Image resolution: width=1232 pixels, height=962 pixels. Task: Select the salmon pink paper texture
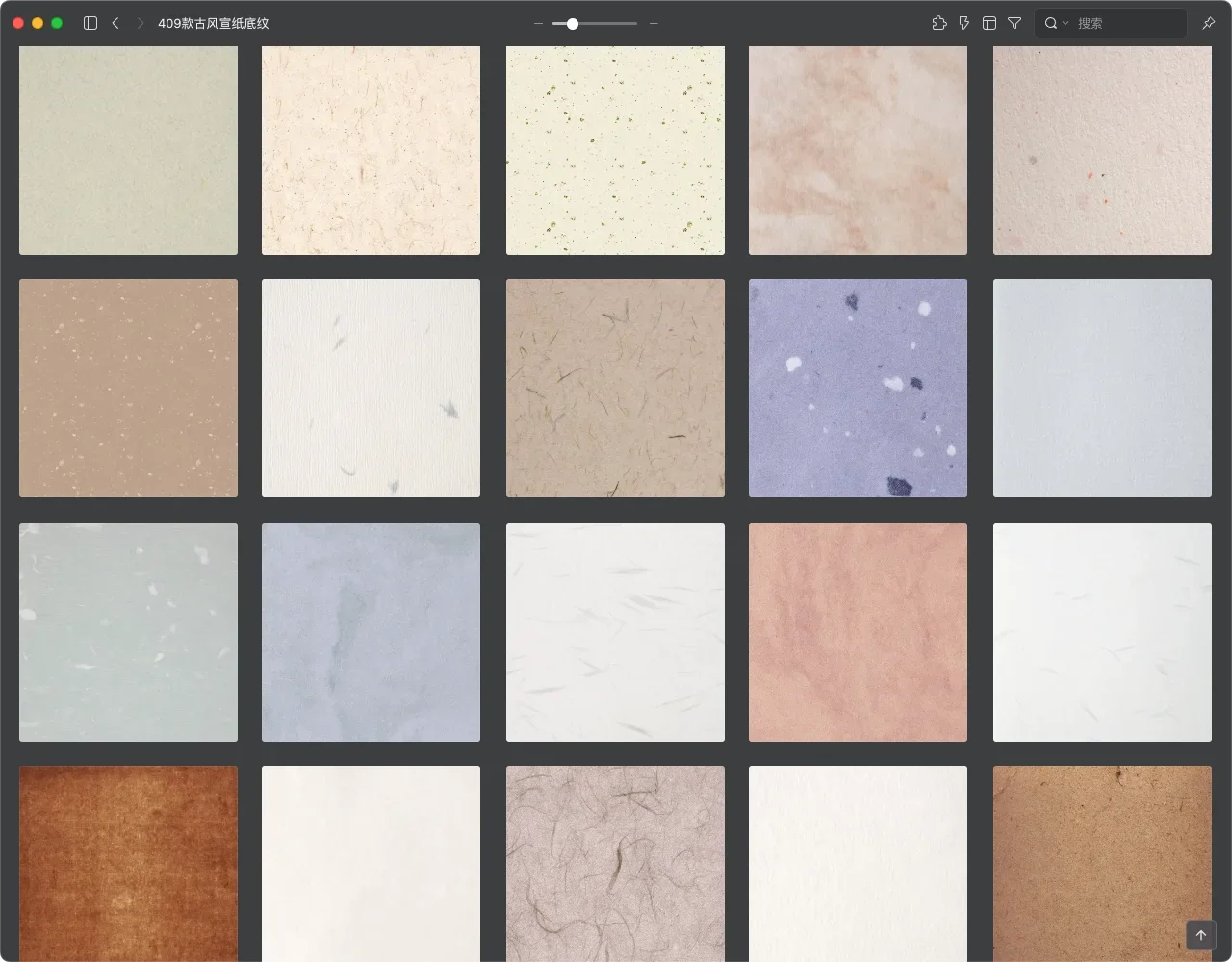pos(858,632)
